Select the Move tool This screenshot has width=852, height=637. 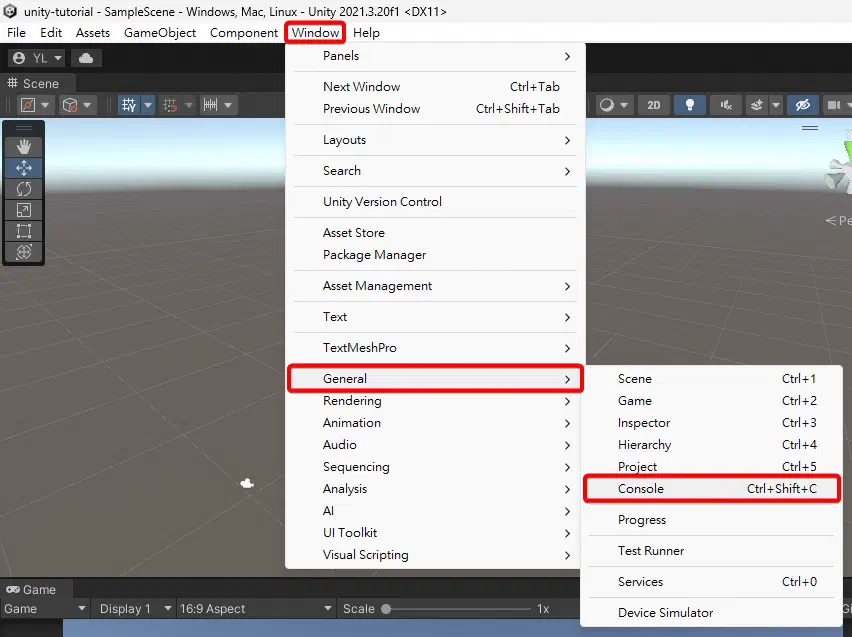point(23,168)
